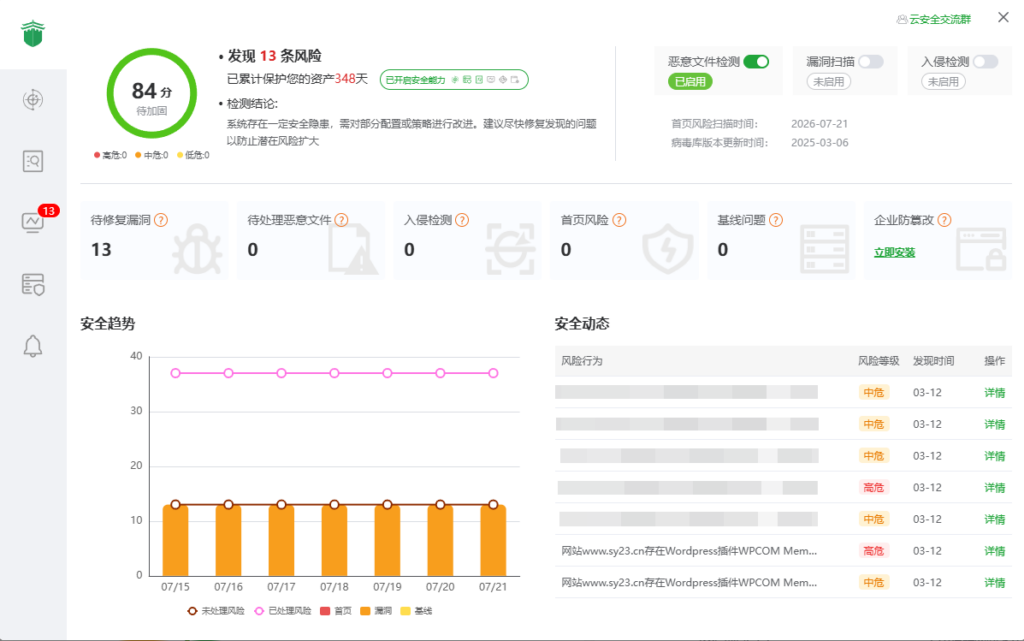Click the server rack icon in 基线问题 card
This screenshot has width=1024, height=641.
click(x=825, y=249)
